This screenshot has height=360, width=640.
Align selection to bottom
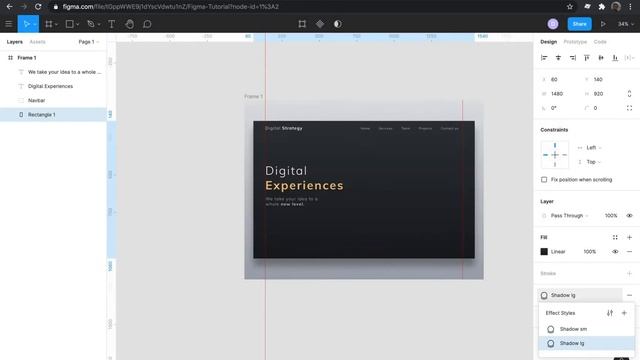coord(615,58)
